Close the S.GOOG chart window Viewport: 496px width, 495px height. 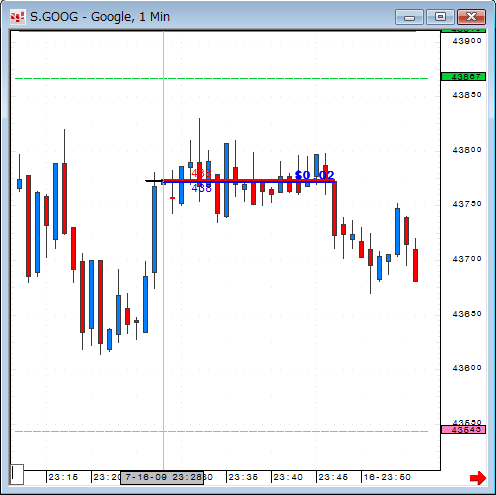click(x=471, y=17)
